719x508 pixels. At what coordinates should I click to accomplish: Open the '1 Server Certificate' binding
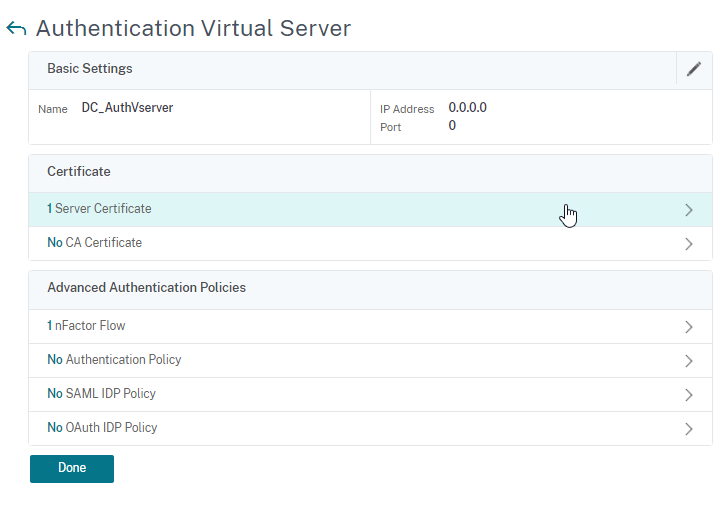[100, 209]
